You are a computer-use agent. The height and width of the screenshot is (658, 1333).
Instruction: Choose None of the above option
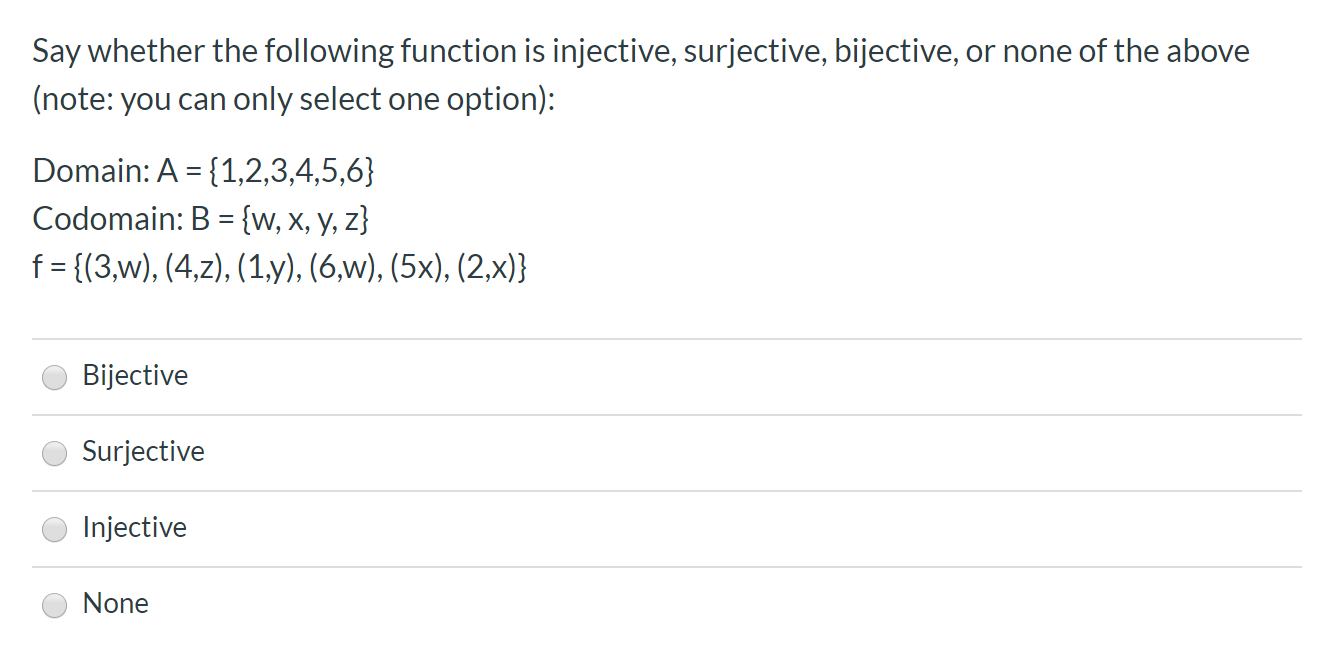pyautogui.click(x=55, y=605)
